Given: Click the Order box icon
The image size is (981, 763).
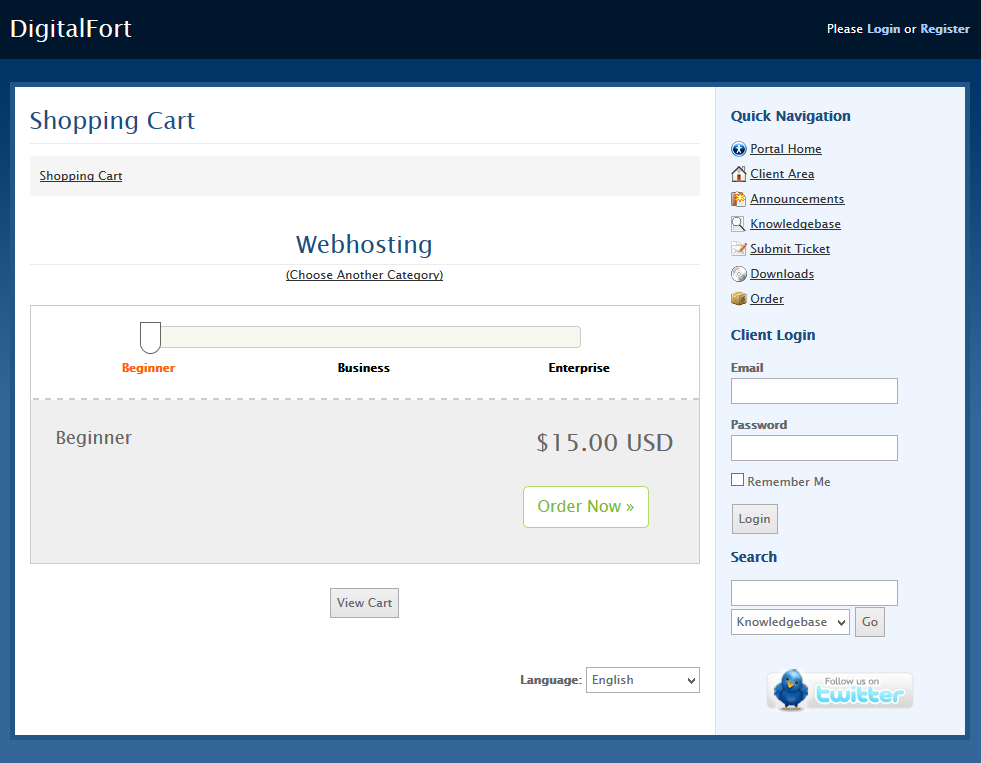Looking at the screenshot, I should tap(738, 299).
